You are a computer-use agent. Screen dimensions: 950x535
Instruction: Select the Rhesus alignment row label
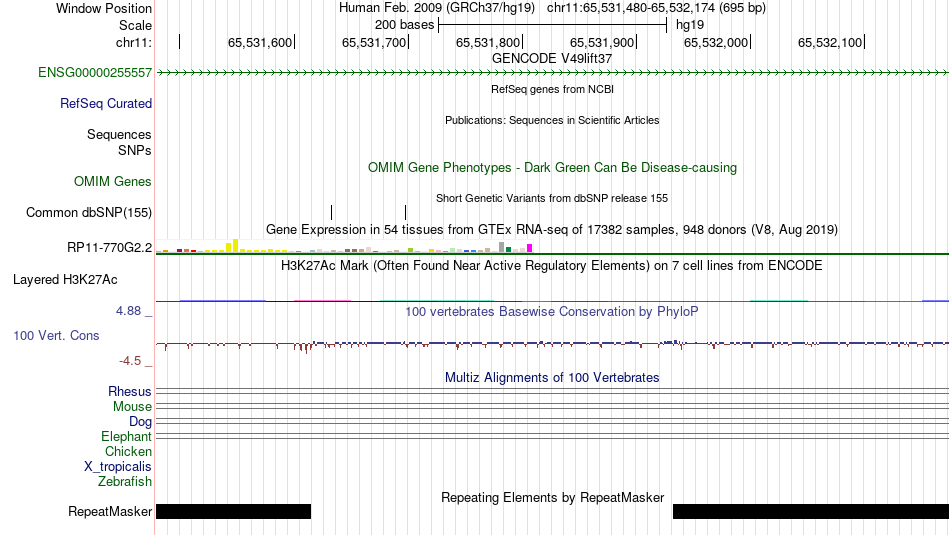pos(130,392)
